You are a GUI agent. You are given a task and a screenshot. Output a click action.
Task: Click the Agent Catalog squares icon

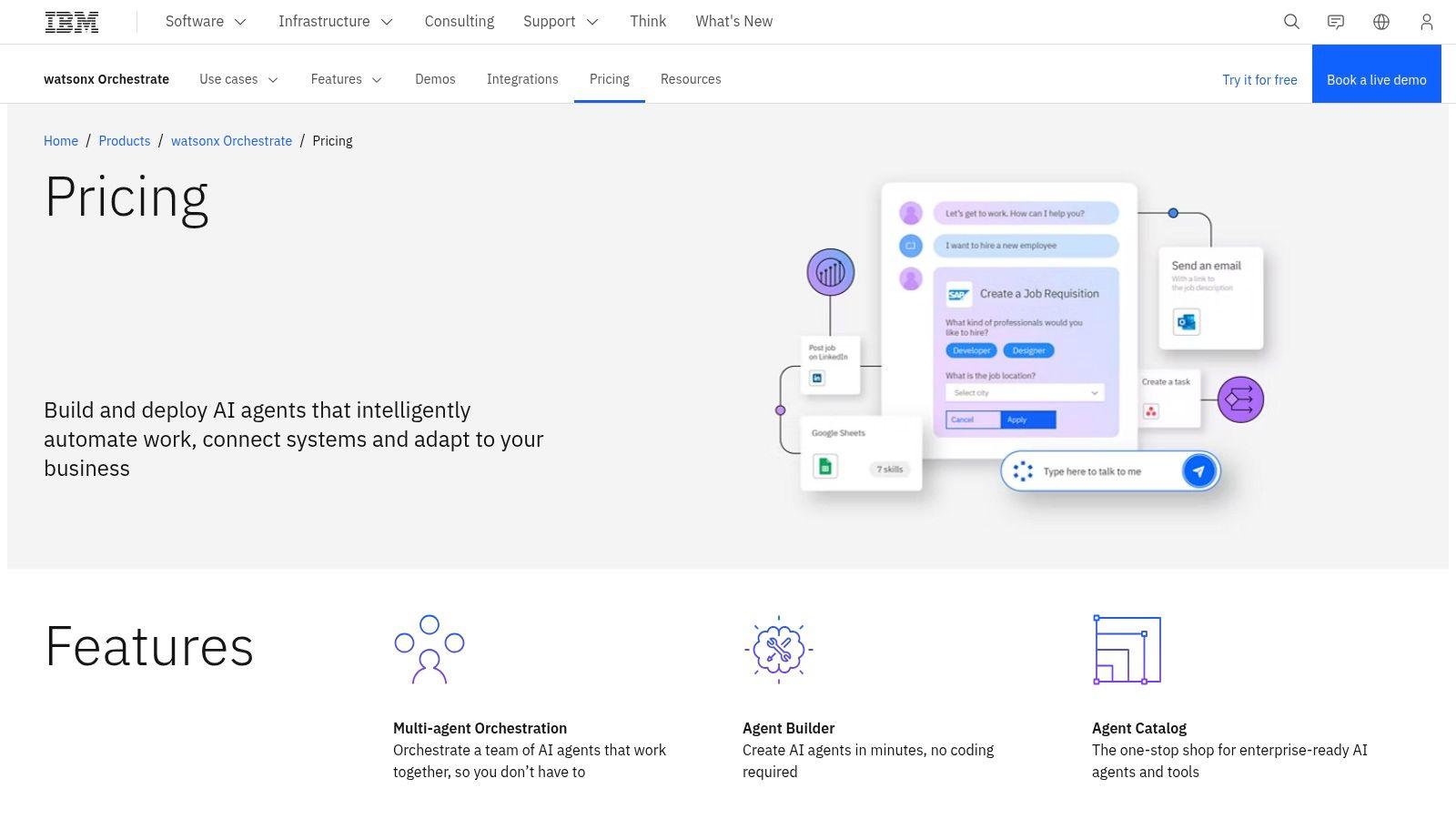click(x=1127, y=650)
